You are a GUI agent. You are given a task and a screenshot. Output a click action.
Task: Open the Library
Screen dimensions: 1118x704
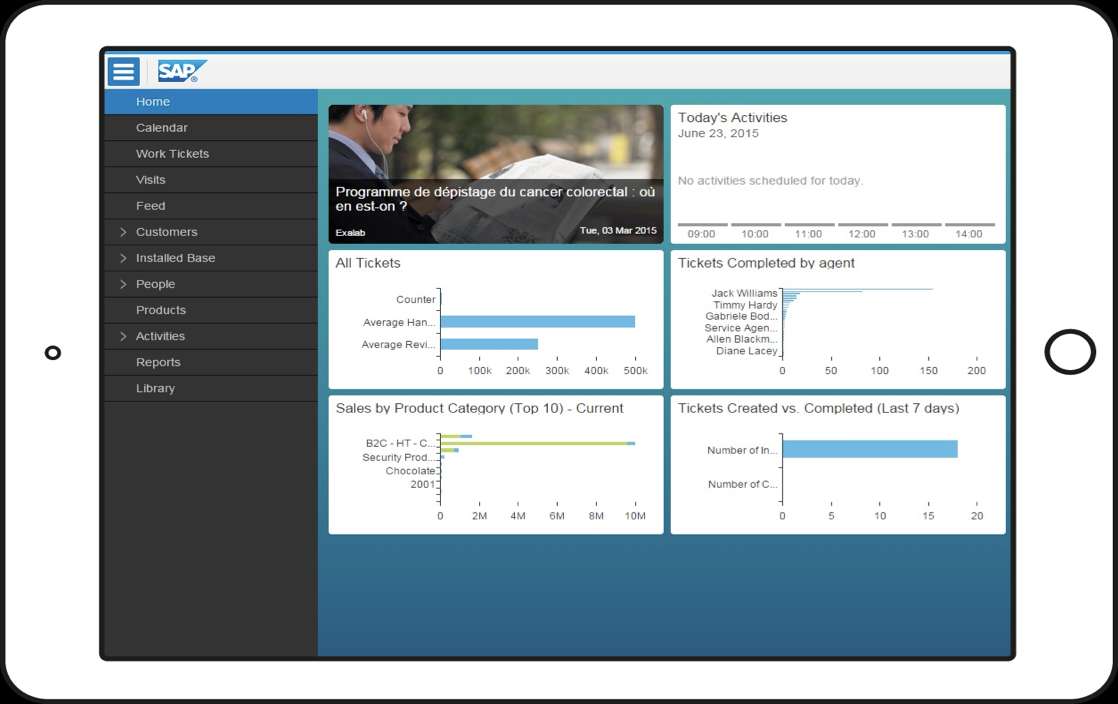156,388
